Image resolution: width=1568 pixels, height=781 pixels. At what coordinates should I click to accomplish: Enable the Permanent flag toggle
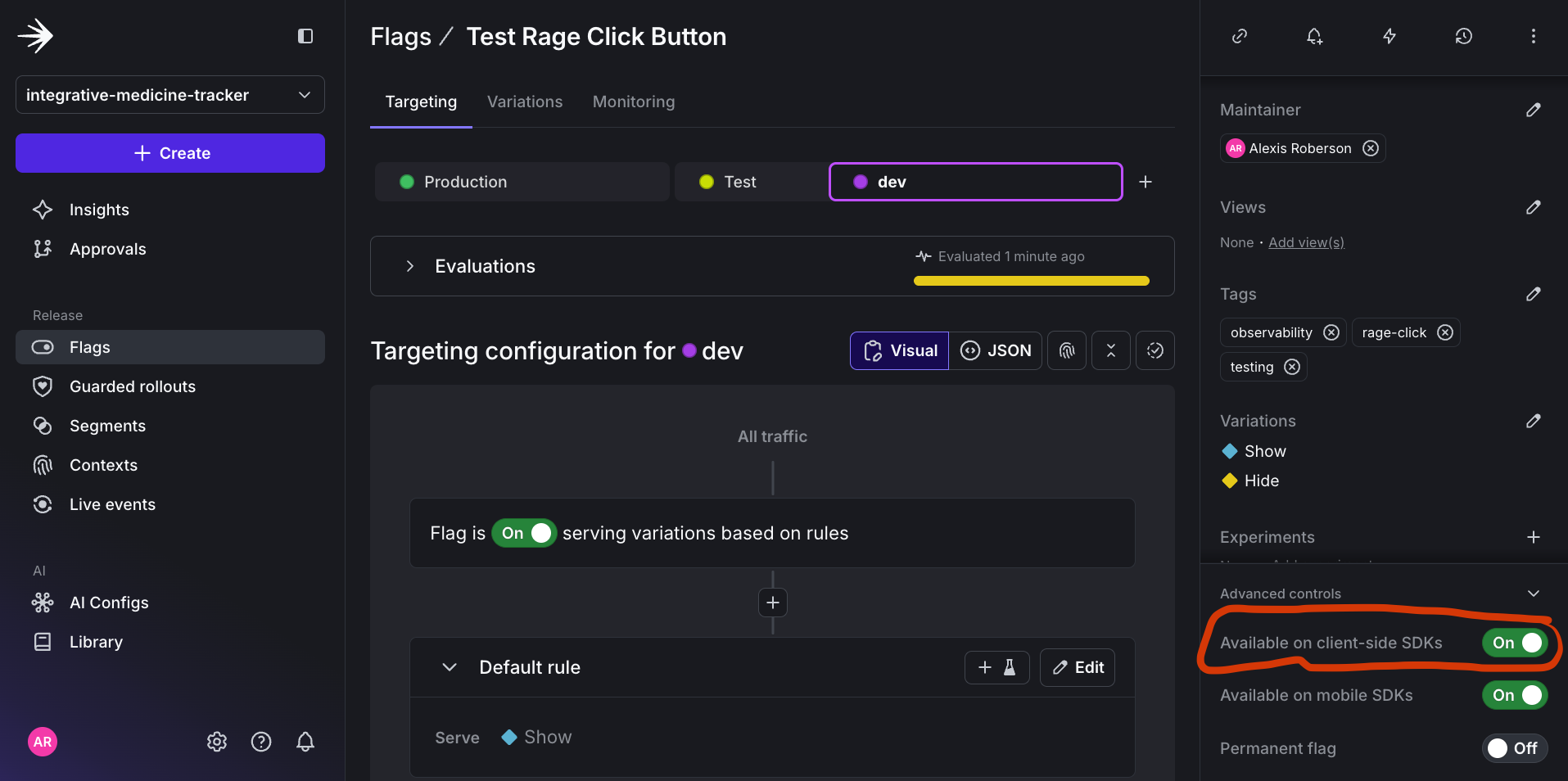coord(1514,747)
